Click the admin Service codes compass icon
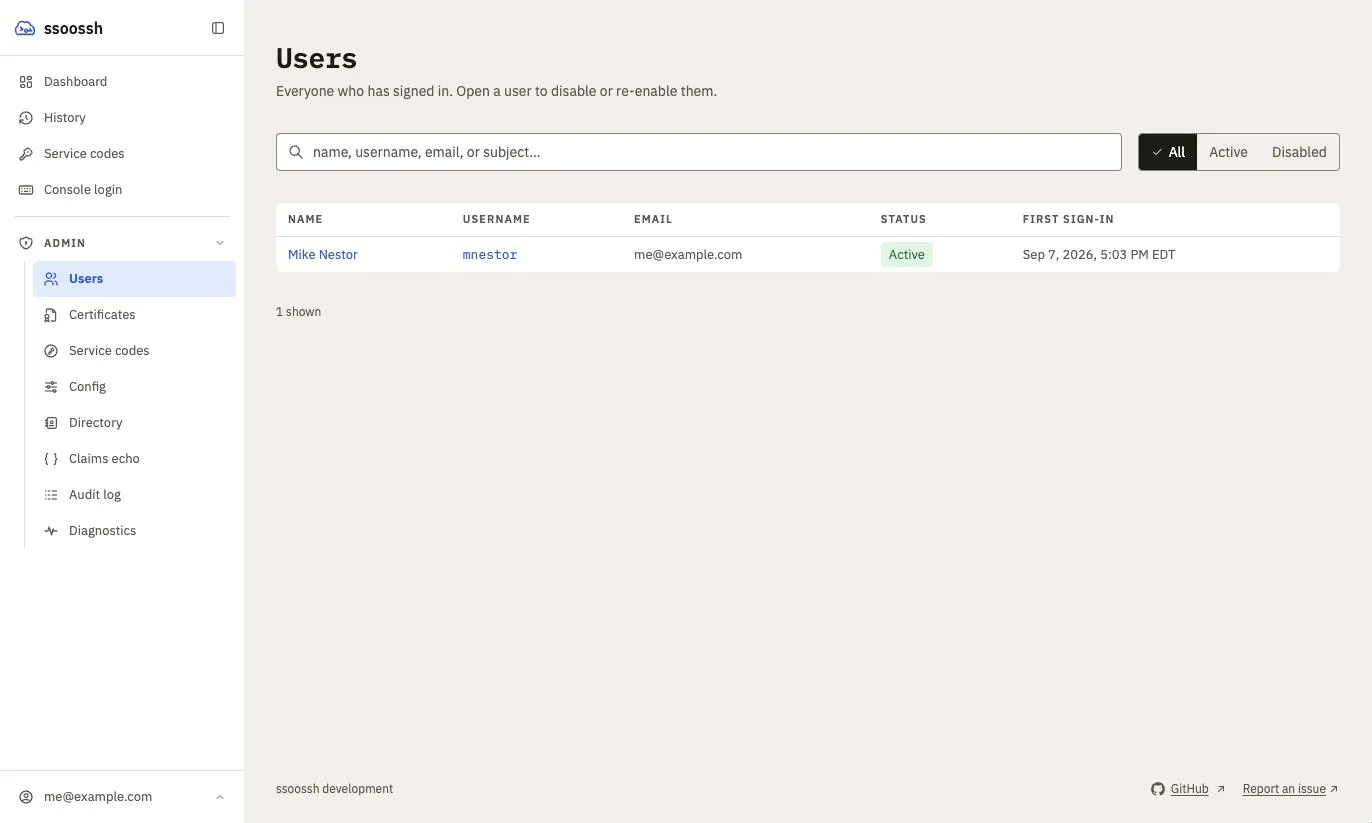 [51, 351]
